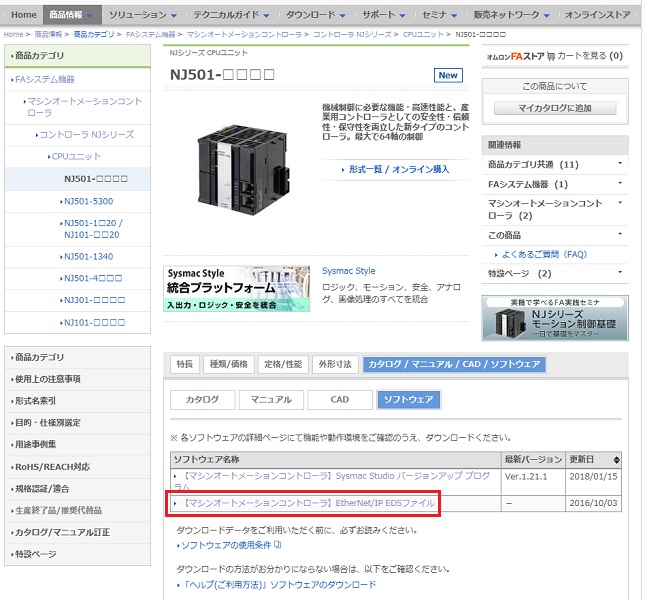
Task: Open the セミナ menu
Action: coord(440,15)
